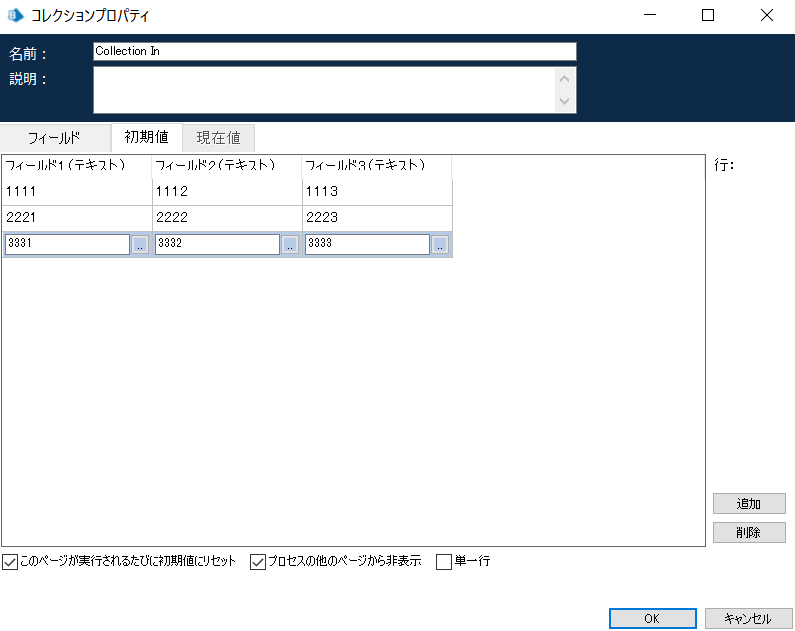
Task: Minimize the コレクションプロパティ window
Action: click(650, 15)
